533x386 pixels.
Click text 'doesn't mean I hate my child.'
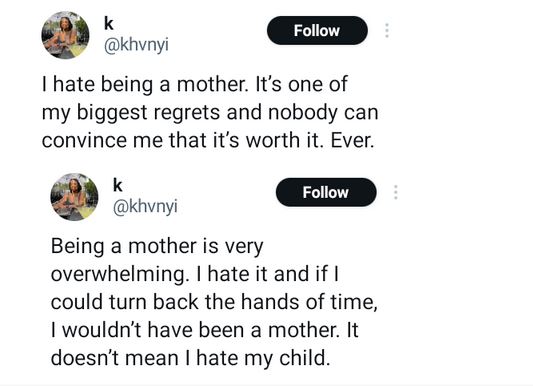pos(190,358)
